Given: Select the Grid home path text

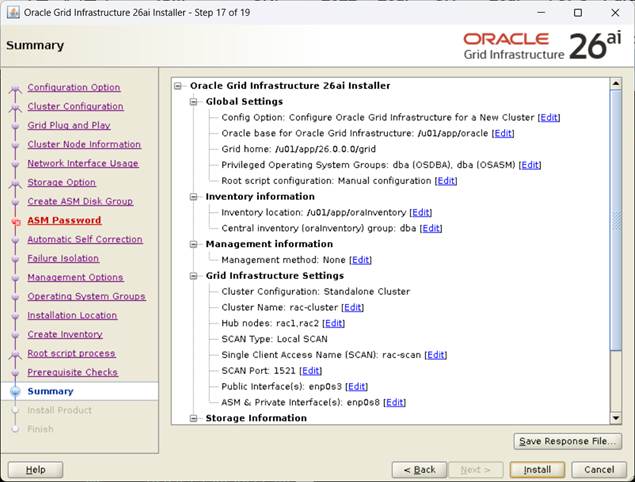Looking at the screenshot, I should coord(326,149).
